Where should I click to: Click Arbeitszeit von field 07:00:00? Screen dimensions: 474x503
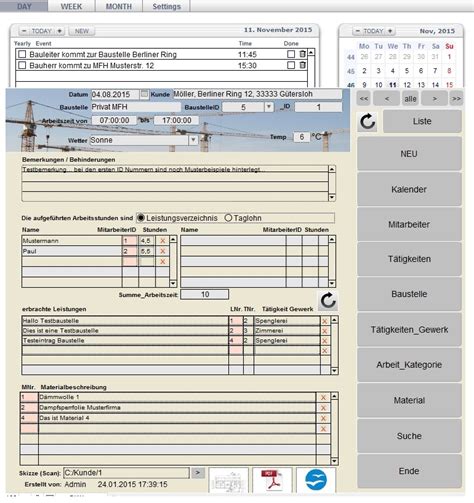(114, 120)
